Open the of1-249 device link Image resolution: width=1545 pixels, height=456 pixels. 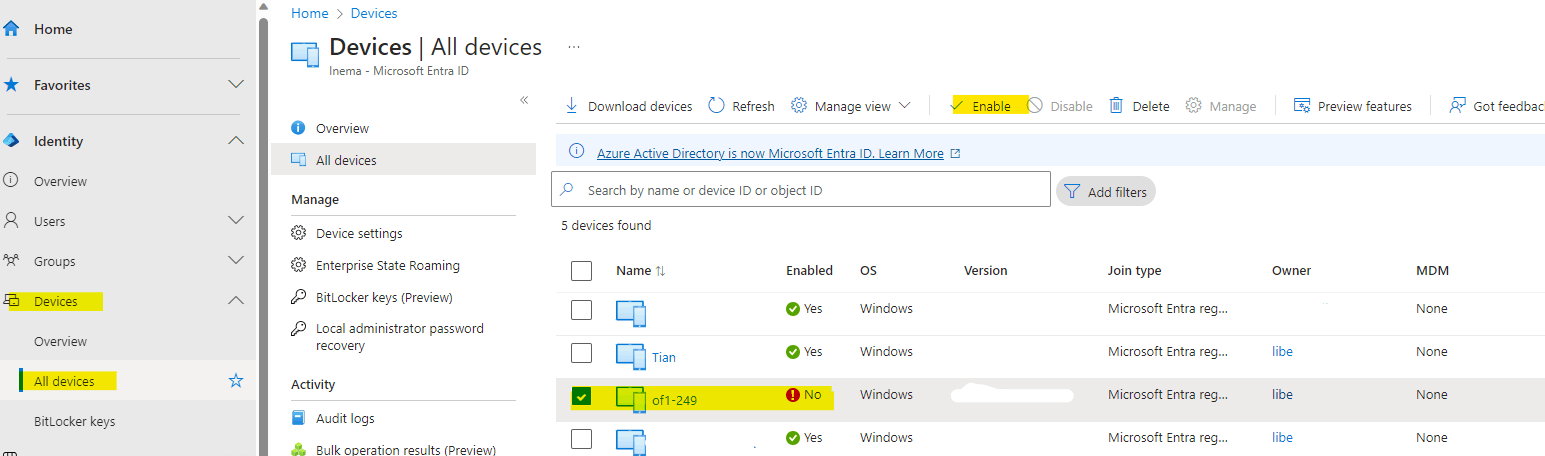pyautogui.click(x=674, y=400)
